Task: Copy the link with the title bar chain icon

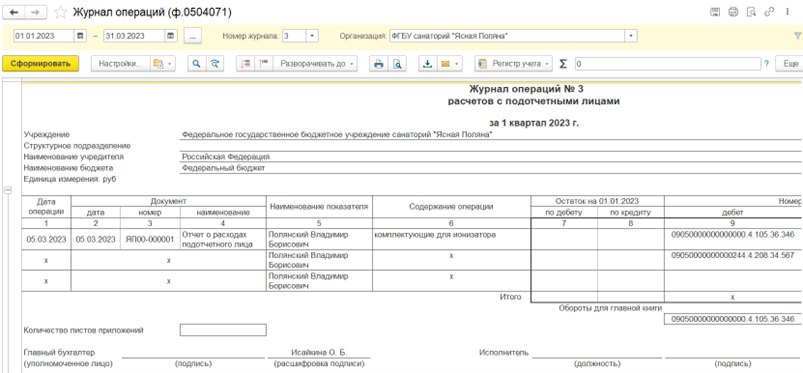Action: [x=769, y=12]
